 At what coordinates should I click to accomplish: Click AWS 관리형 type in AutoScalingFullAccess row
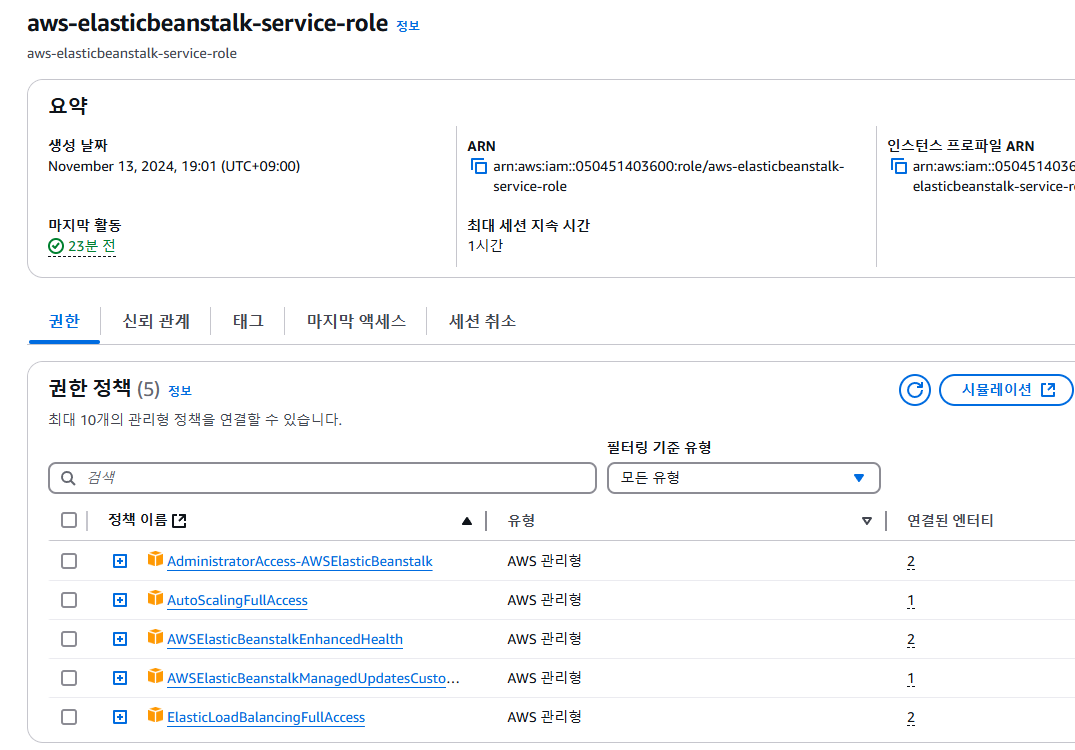(x=544, y=601)
